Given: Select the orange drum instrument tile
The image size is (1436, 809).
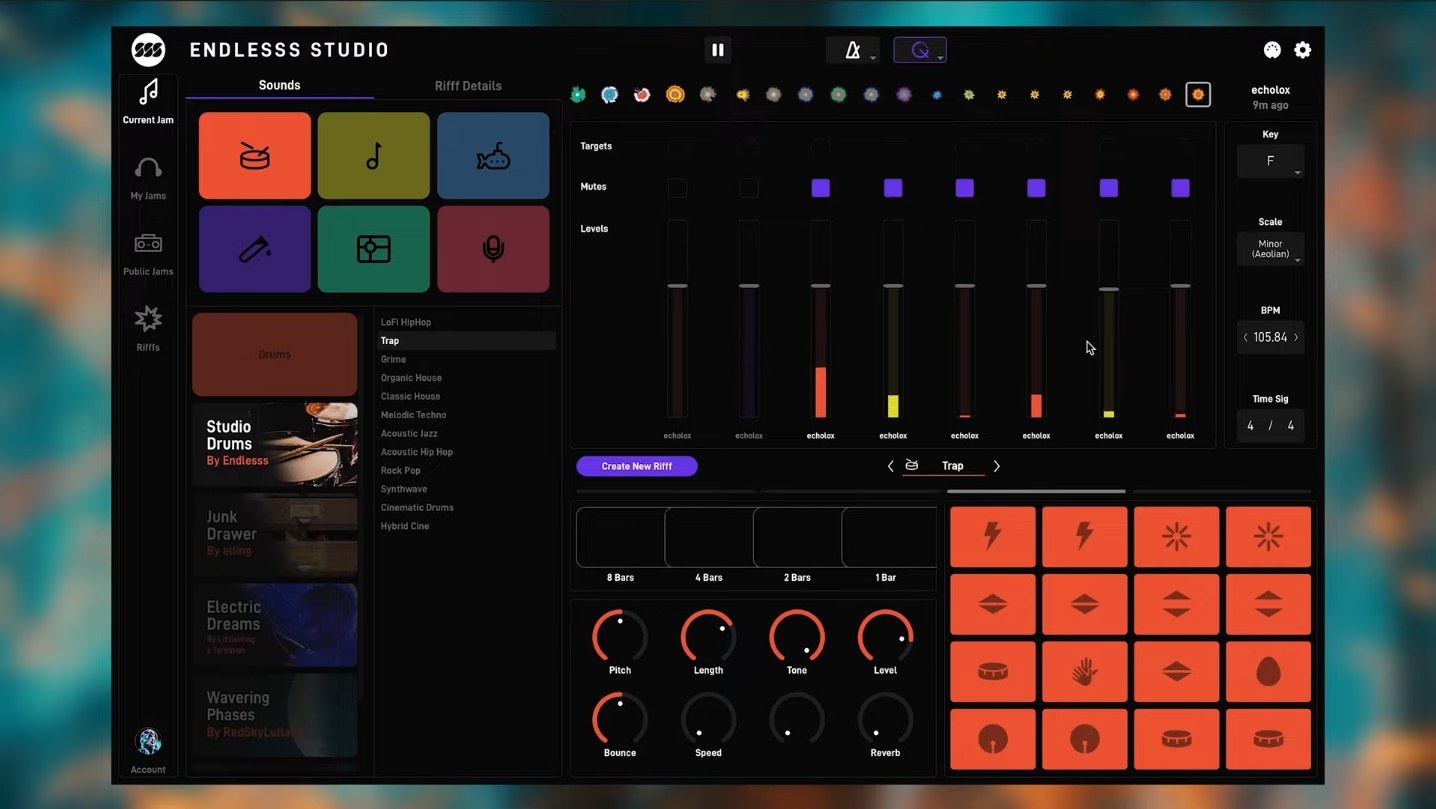Looking at the screenshot, I should (254, 156).
